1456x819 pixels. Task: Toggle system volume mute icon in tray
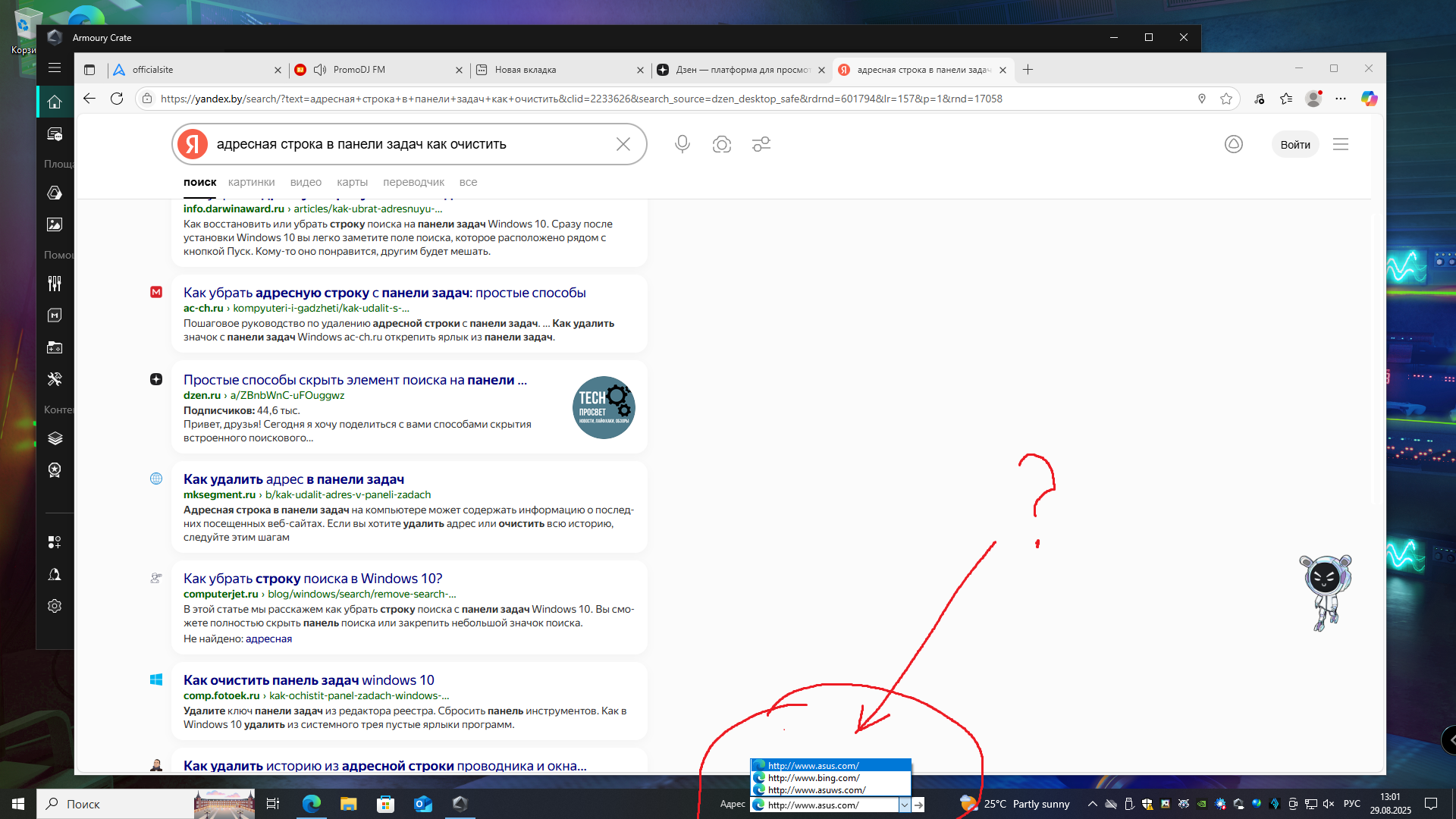1329,804
